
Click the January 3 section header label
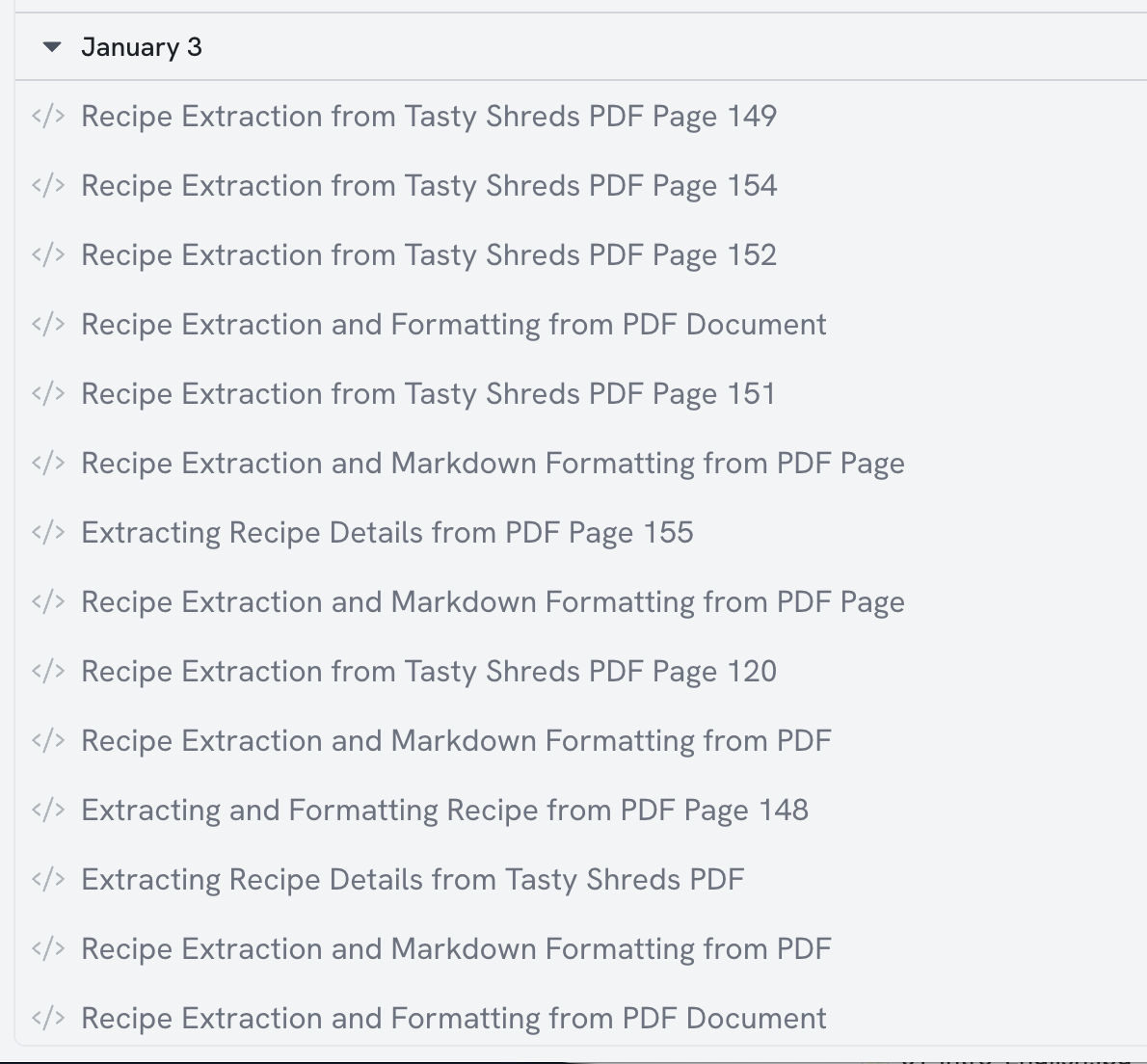[142, 47]
